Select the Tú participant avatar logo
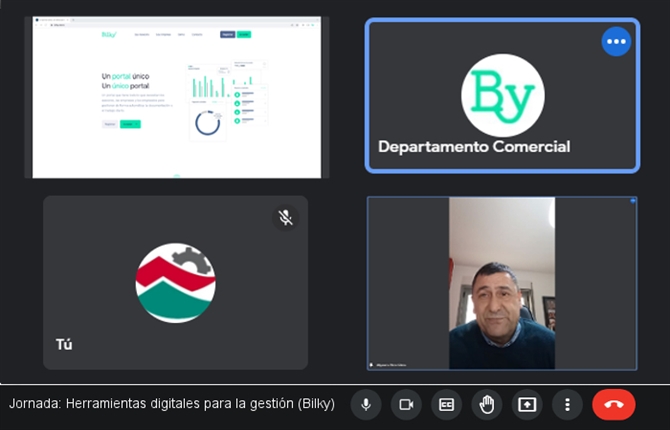Screen dimensions: 670x430 (175, 283)
